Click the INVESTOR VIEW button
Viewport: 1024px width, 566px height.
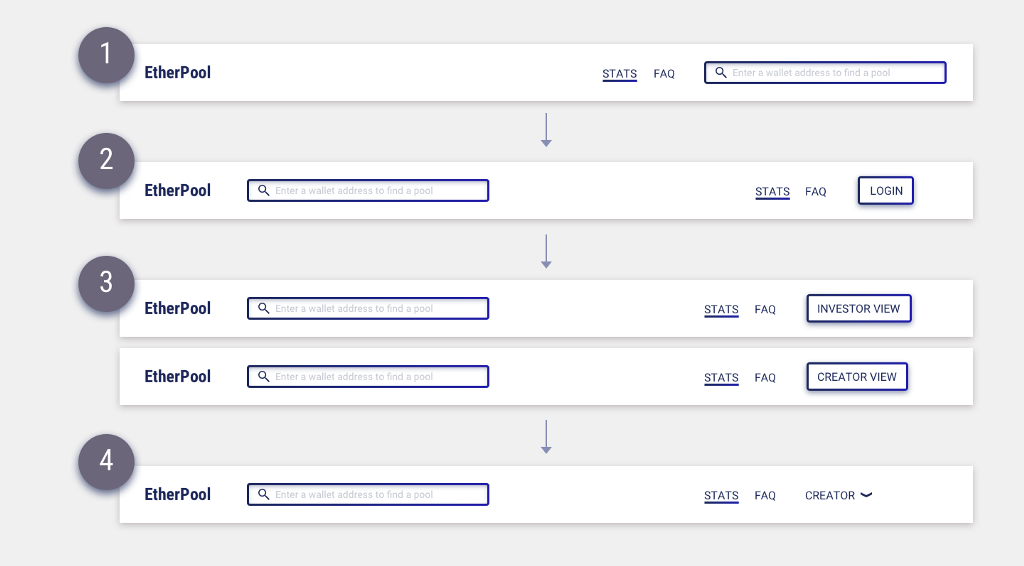858,309
